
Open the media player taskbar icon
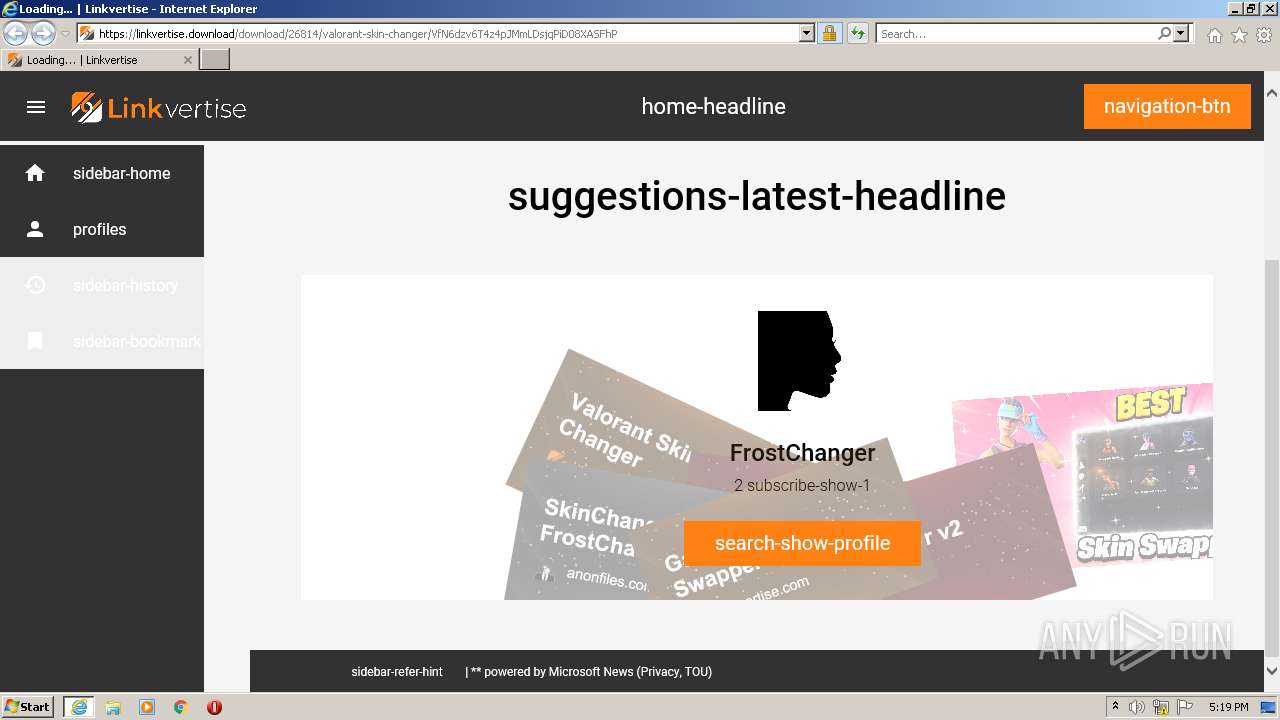pyautogui.click(x=147, y=707)
